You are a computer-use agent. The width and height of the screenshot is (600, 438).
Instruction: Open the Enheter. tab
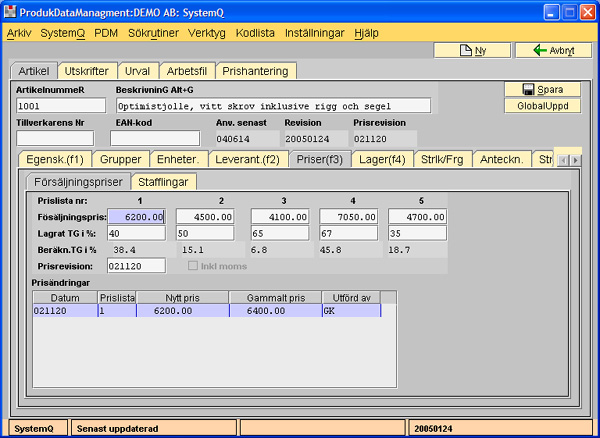178,159
